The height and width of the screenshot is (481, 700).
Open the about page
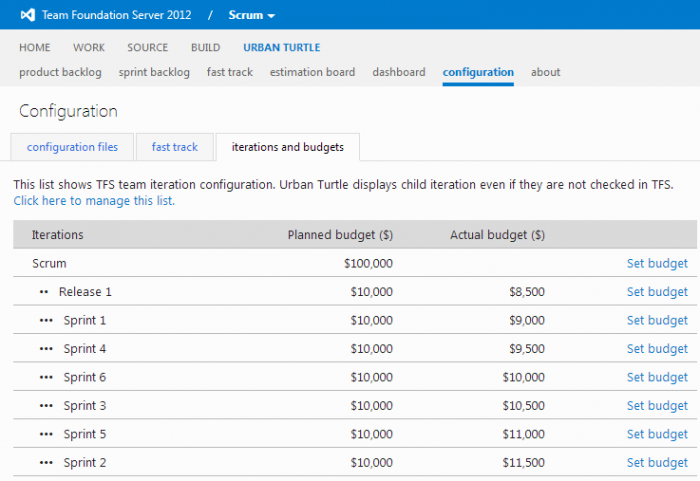point(545,72)
